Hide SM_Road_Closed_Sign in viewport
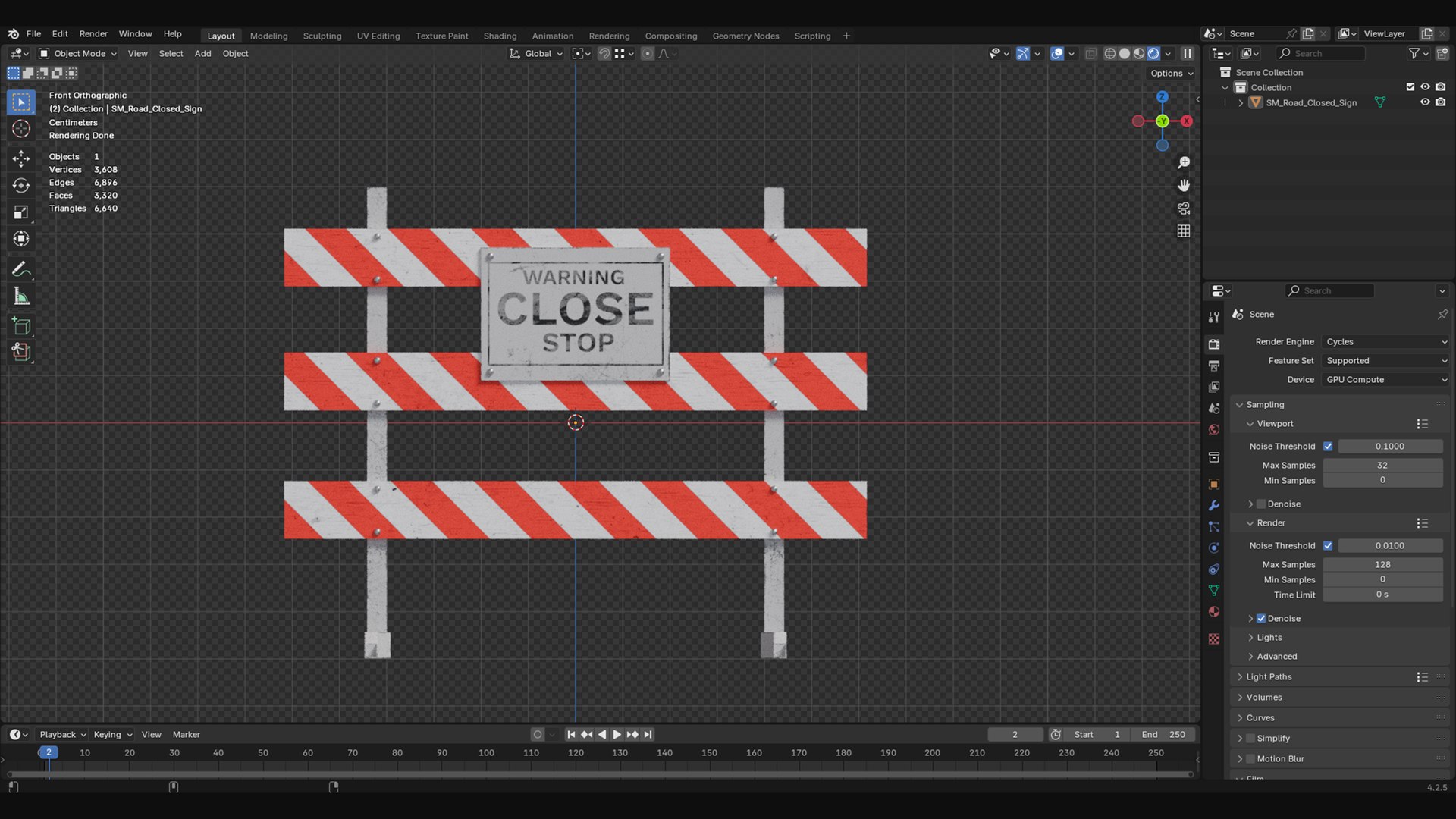 pyautogui.click(x=1425, y=102)
